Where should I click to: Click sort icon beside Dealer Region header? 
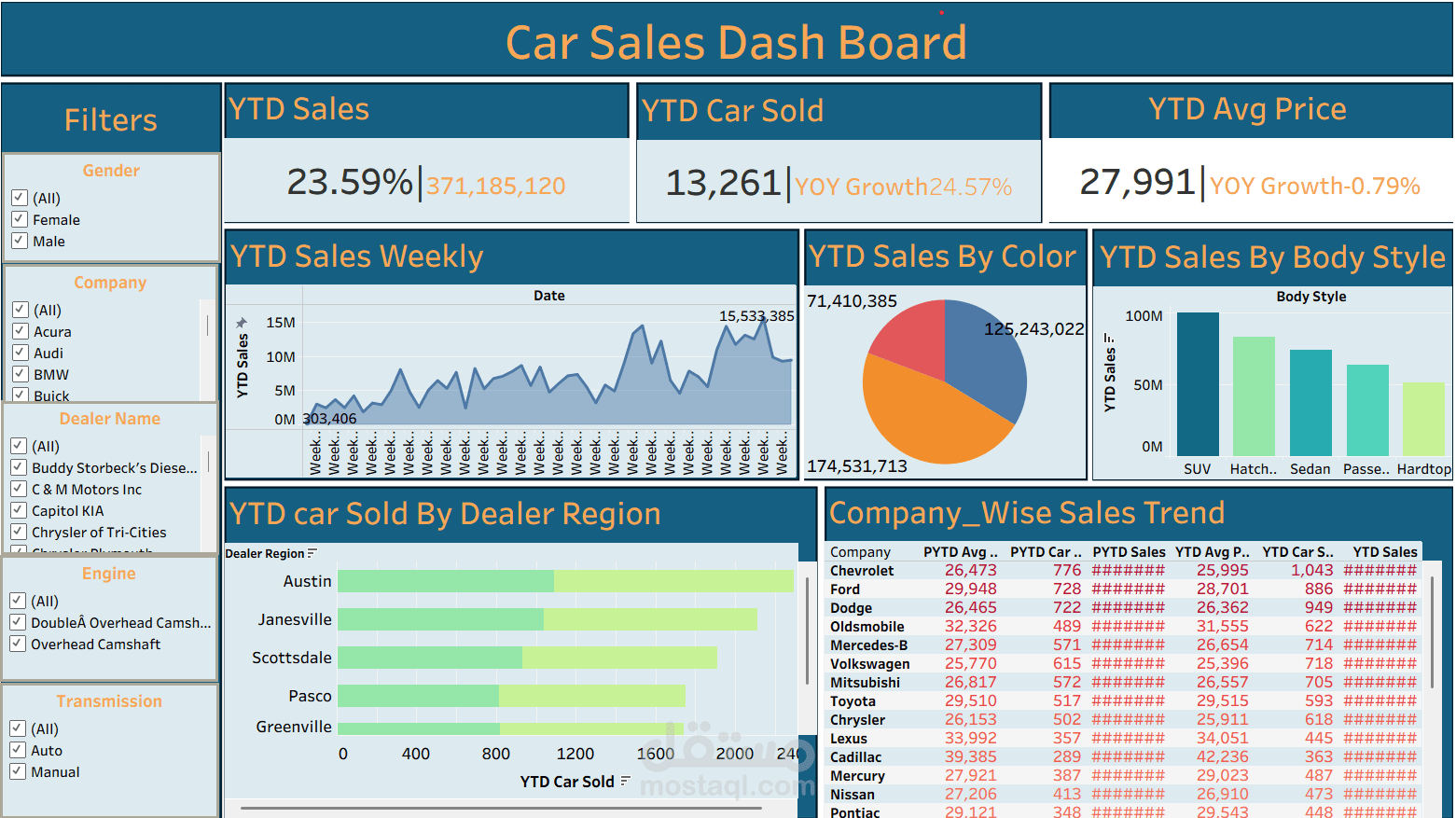(312, 553)
